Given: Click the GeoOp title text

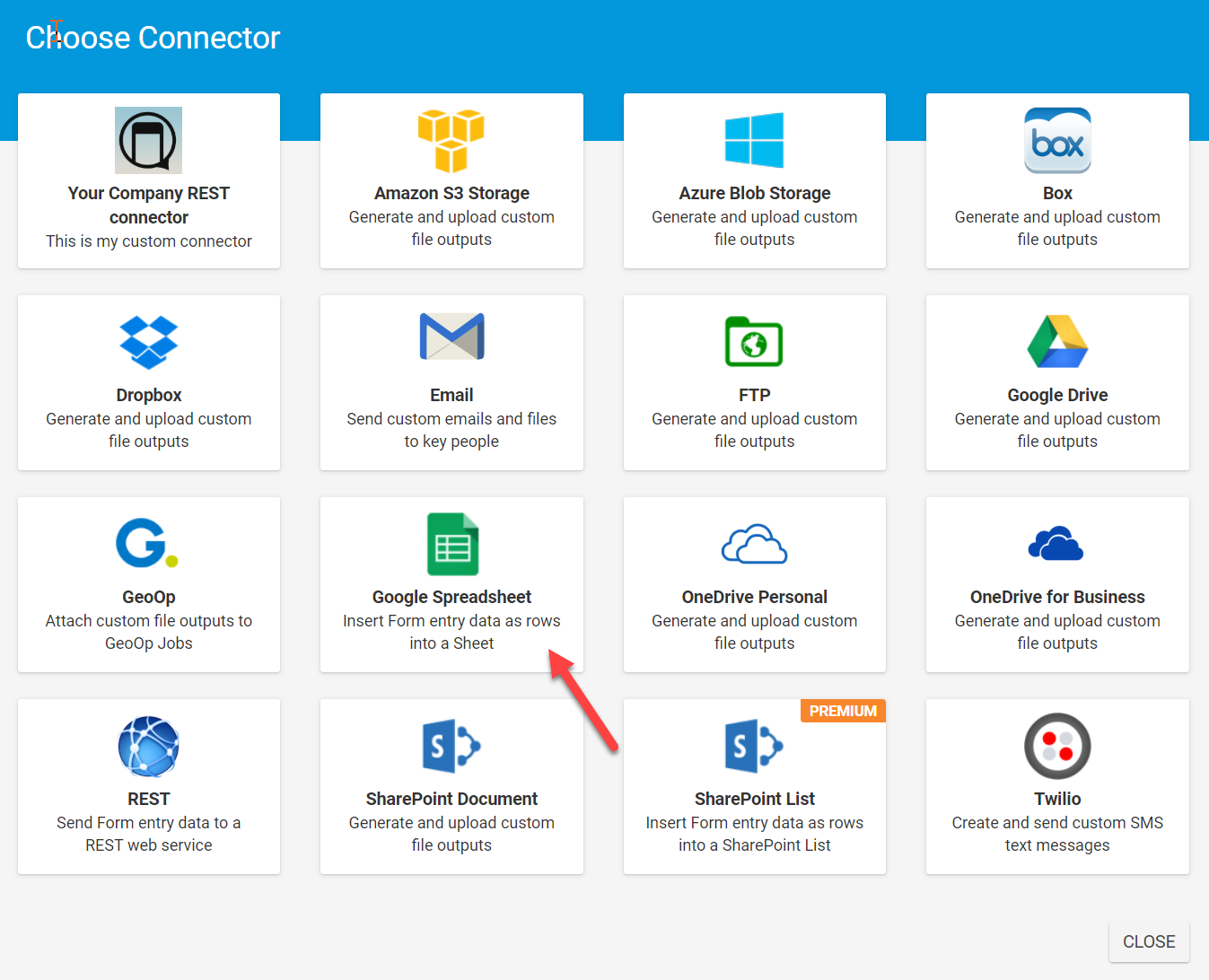Looking at the screenshot, I should (149, 597).
